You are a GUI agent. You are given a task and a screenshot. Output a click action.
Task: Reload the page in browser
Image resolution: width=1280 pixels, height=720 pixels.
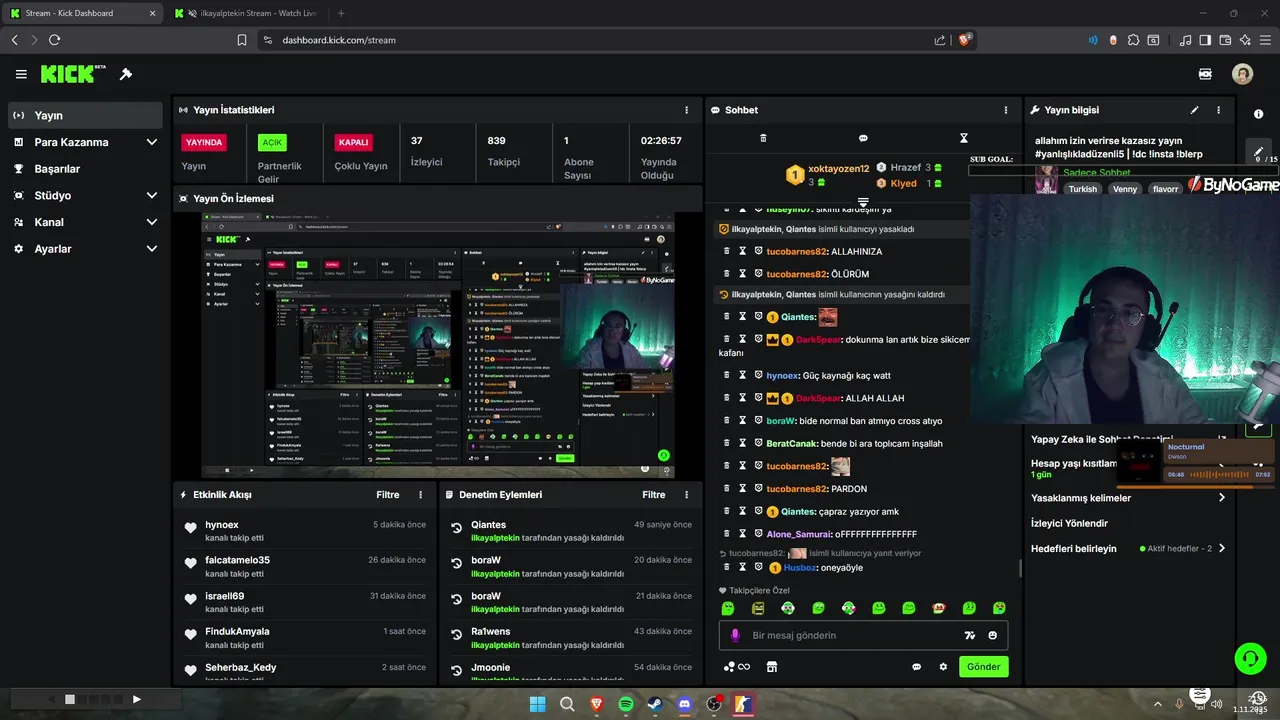coord(54,40)
